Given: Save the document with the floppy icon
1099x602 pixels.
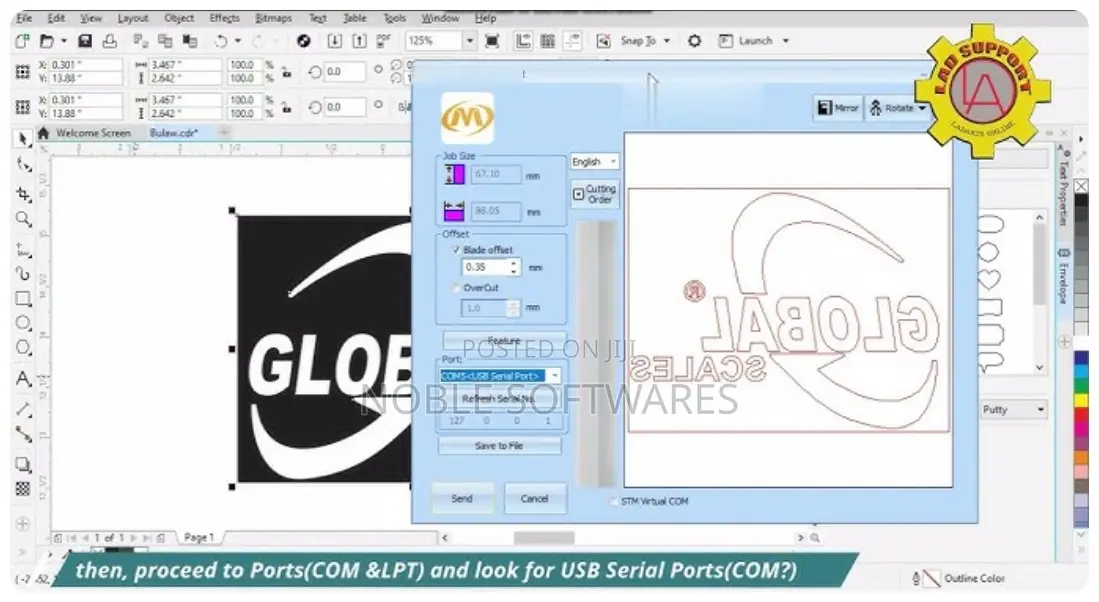Looking at the screenshot, I should pyautogui.click(x=85, y=41).
